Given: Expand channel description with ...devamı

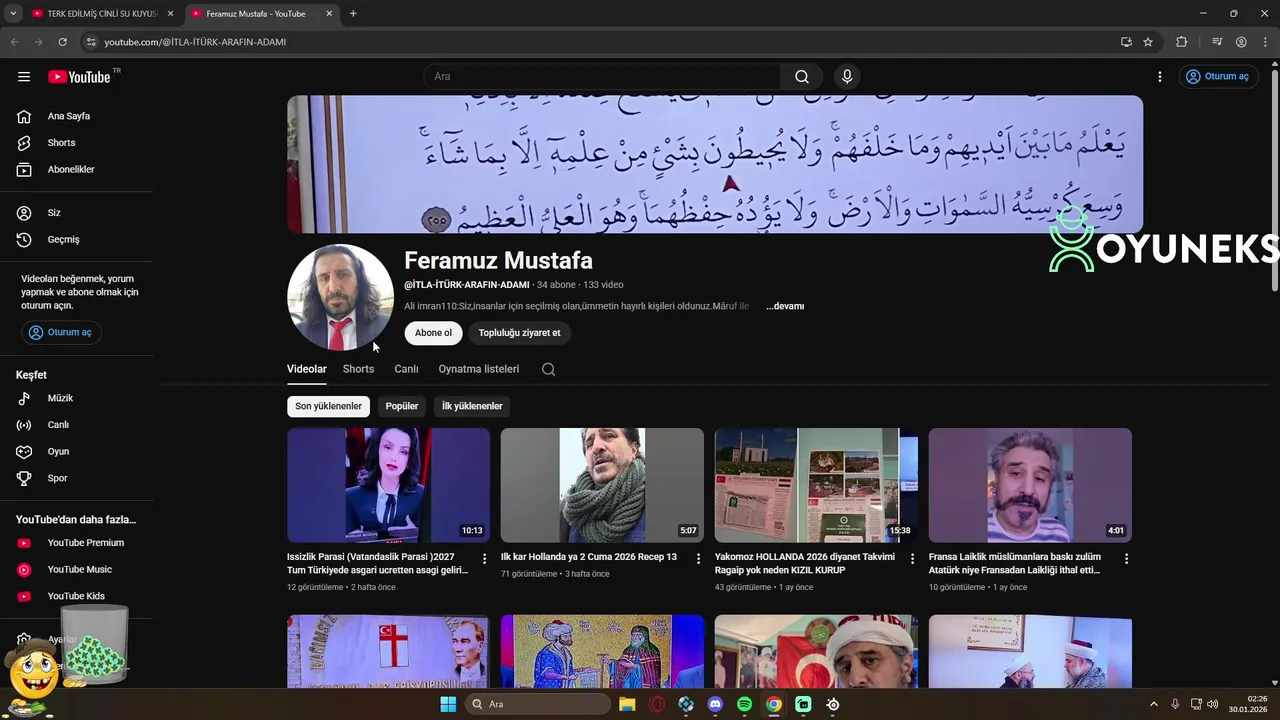Looking at the screenshot, I should [785, 306].
